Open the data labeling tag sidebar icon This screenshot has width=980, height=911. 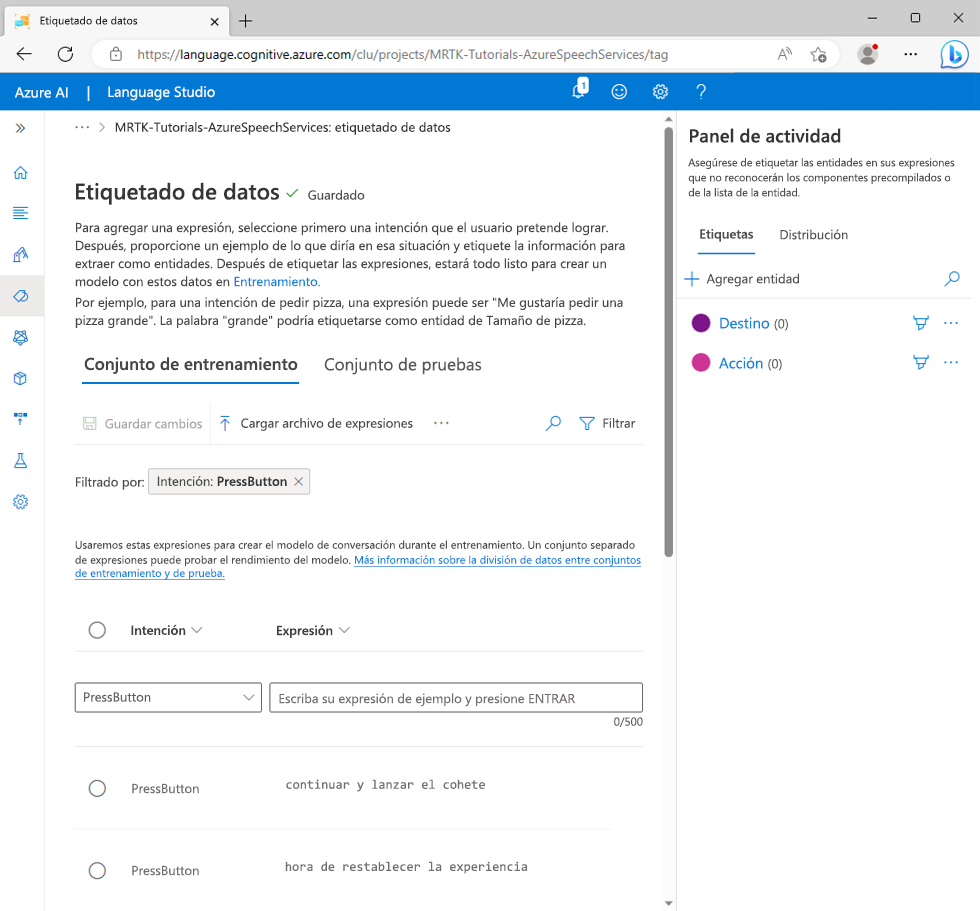(x=21, y=296)
